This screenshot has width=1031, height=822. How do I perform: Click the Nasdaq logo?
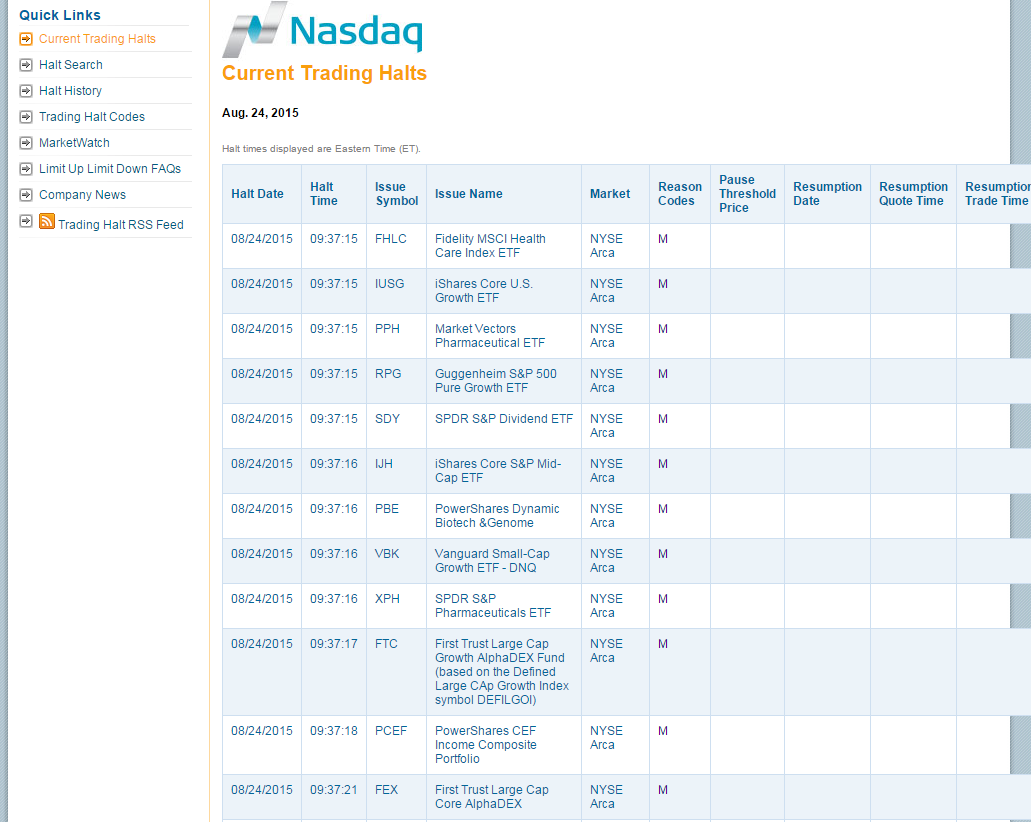pyautogui.click(x=322, y=29)
